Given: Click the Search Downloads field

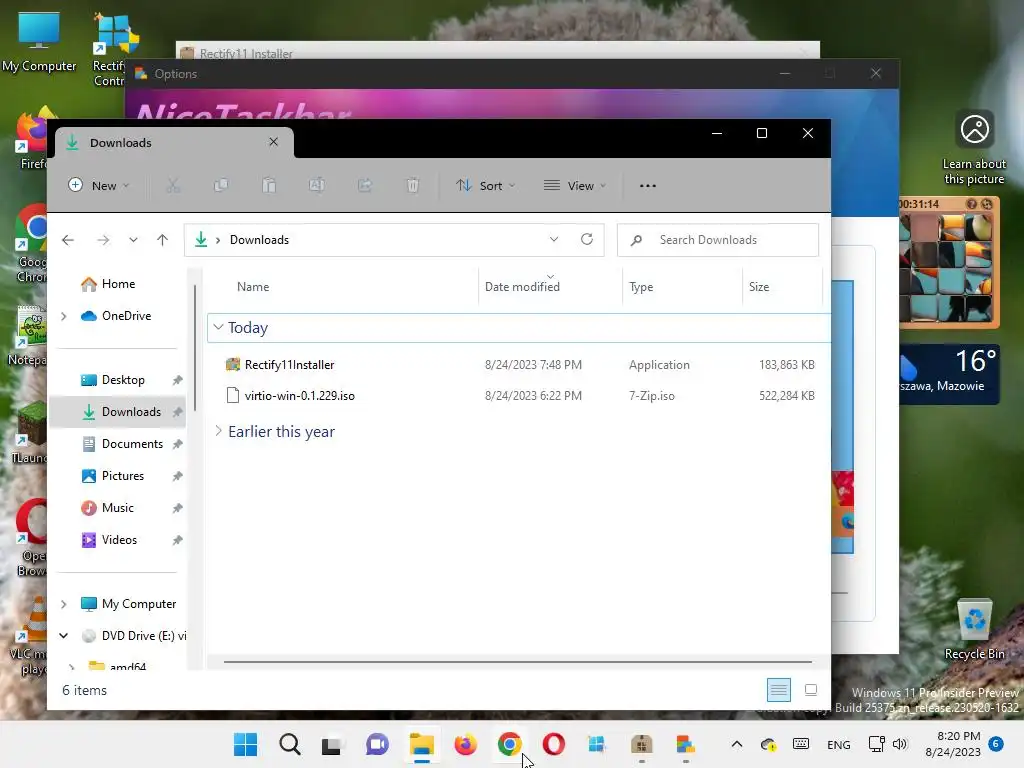Looking at the screenshot, I should point(718,240).
